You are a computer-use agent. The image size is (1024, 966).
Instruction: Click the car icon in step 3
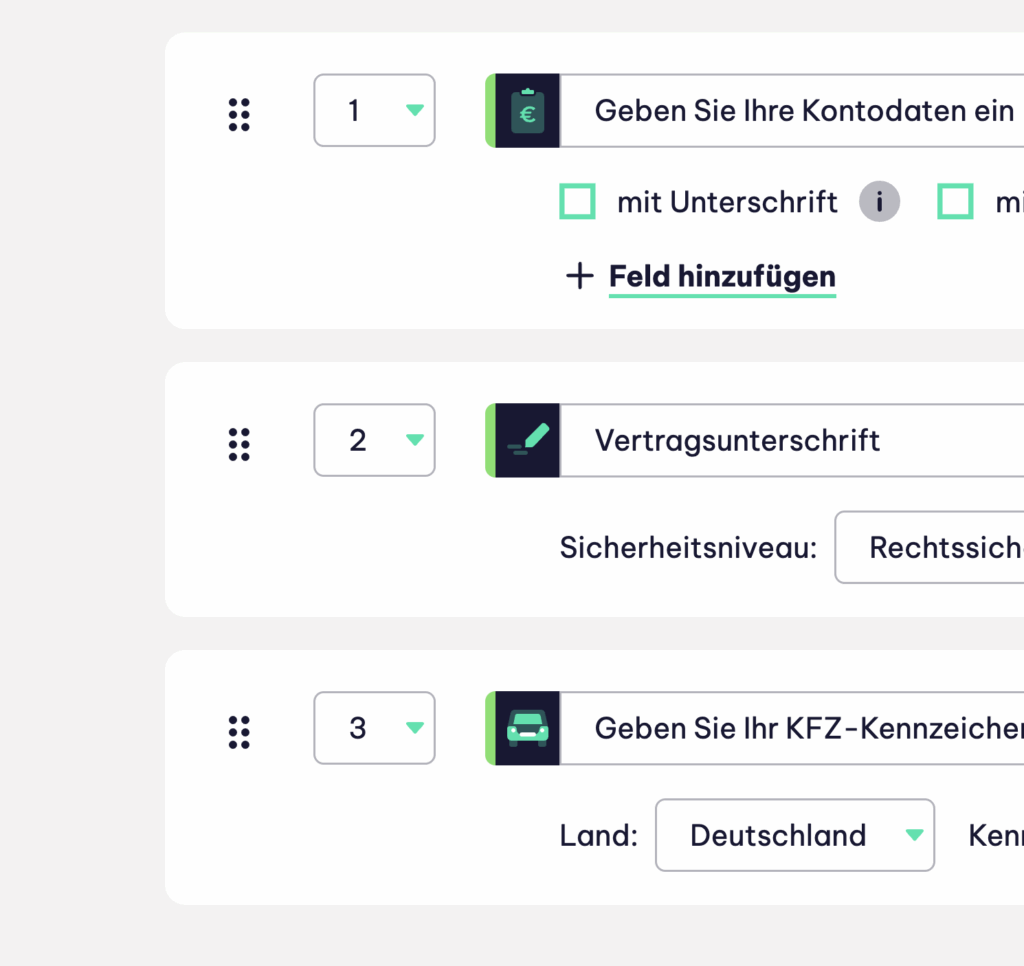[x=528, y=728]
